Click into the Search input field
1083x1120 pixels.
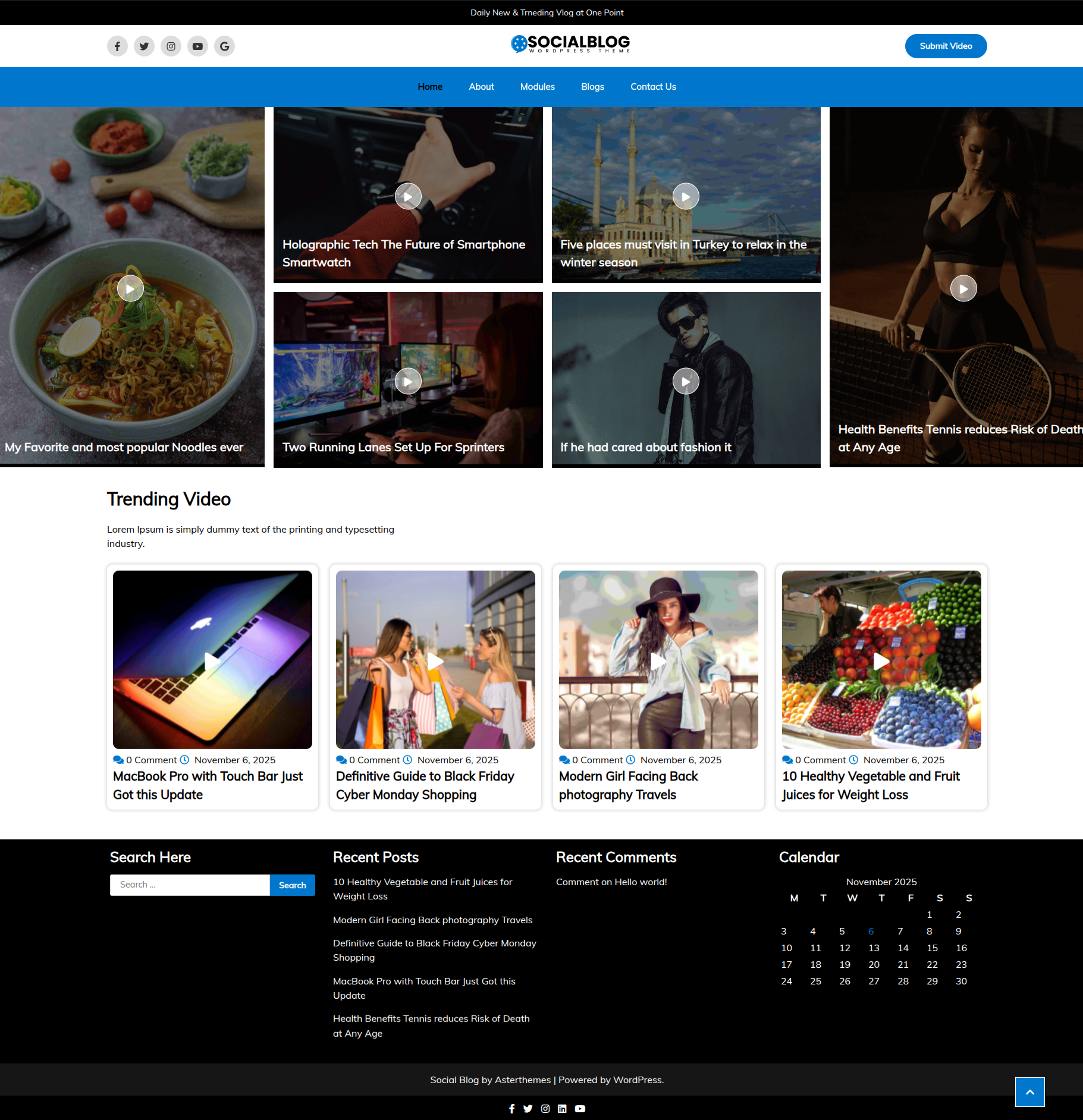(x=190, y=885)
